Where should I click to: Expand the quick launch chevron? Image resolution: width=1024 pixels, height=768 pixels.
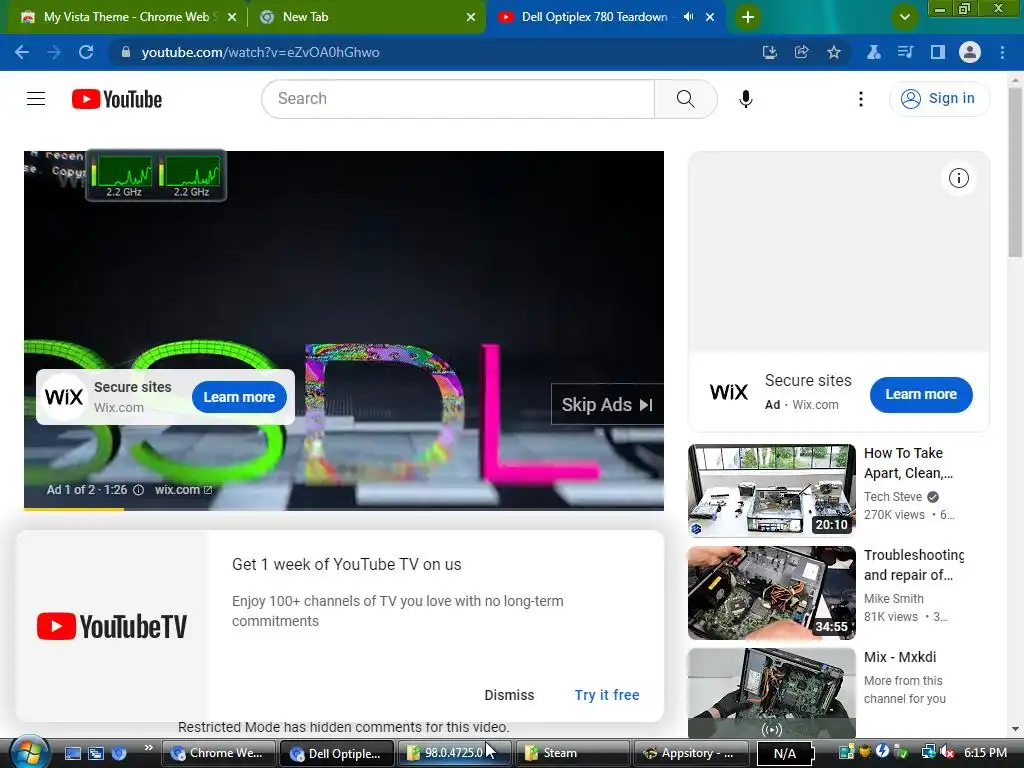coord(148,748)
